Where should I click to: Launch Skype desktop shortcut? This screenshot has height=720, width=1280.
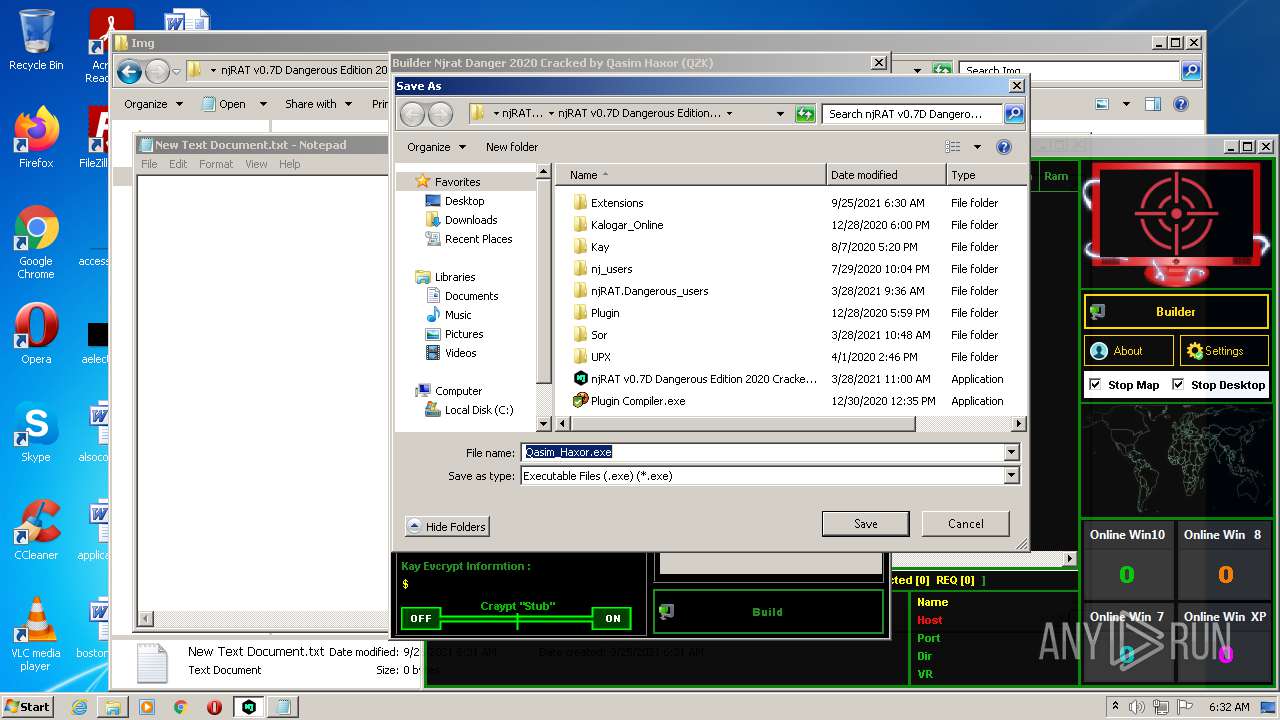click(36, 432)
